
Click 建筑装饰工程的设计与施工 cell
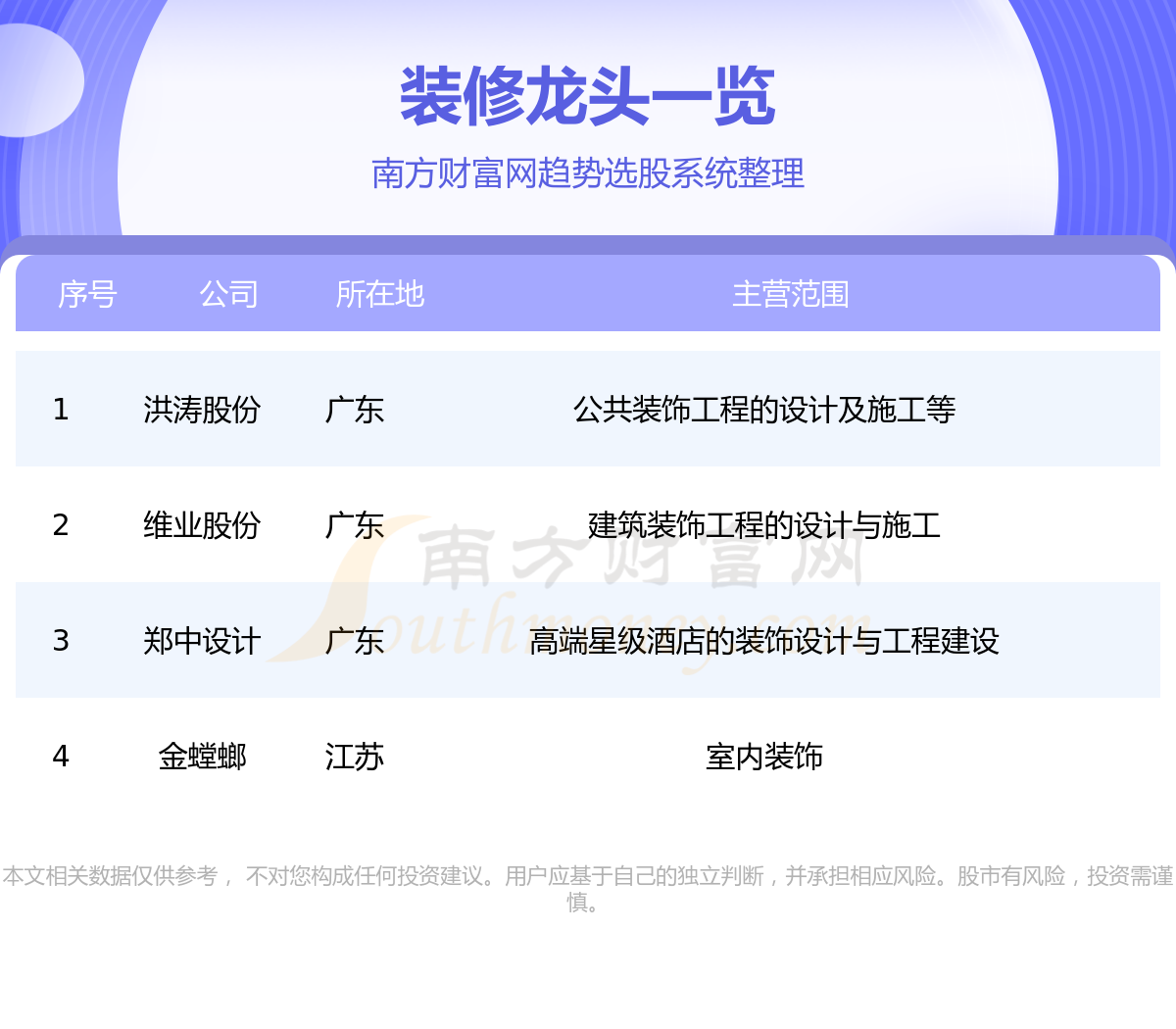point(764,525)
